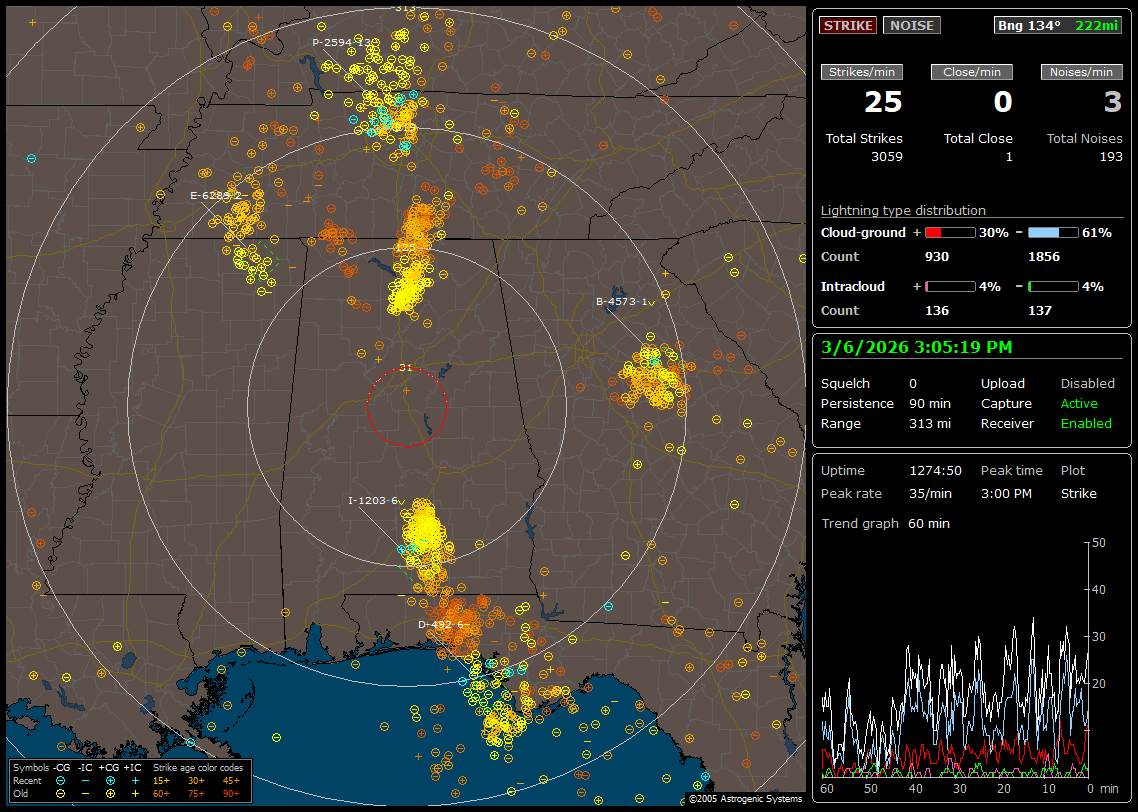Image resolution: width=1138 pixels, height=812 pixels.
Task: Click the Bng 134° bearing readout
Action: (x=1029, y=25)
